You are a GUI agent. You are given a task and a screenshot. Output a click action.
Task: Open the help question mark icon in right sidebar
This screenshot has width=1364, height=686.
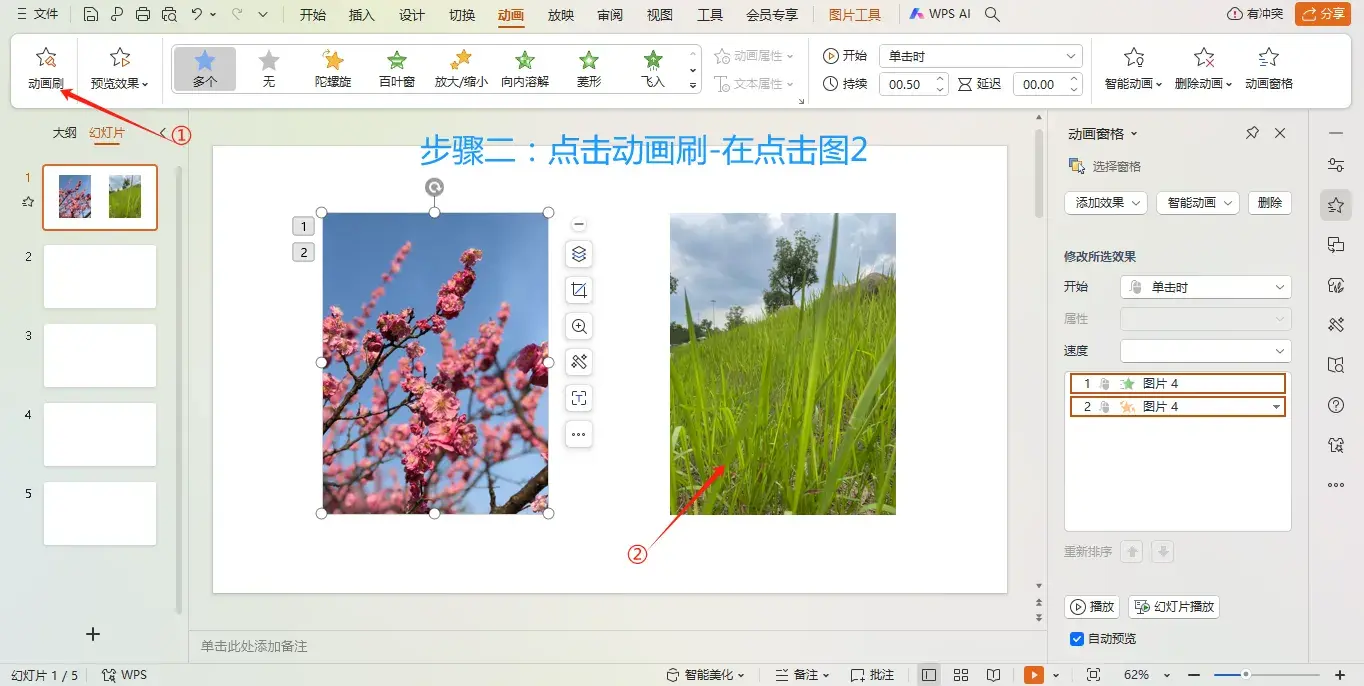[1336, 405]
